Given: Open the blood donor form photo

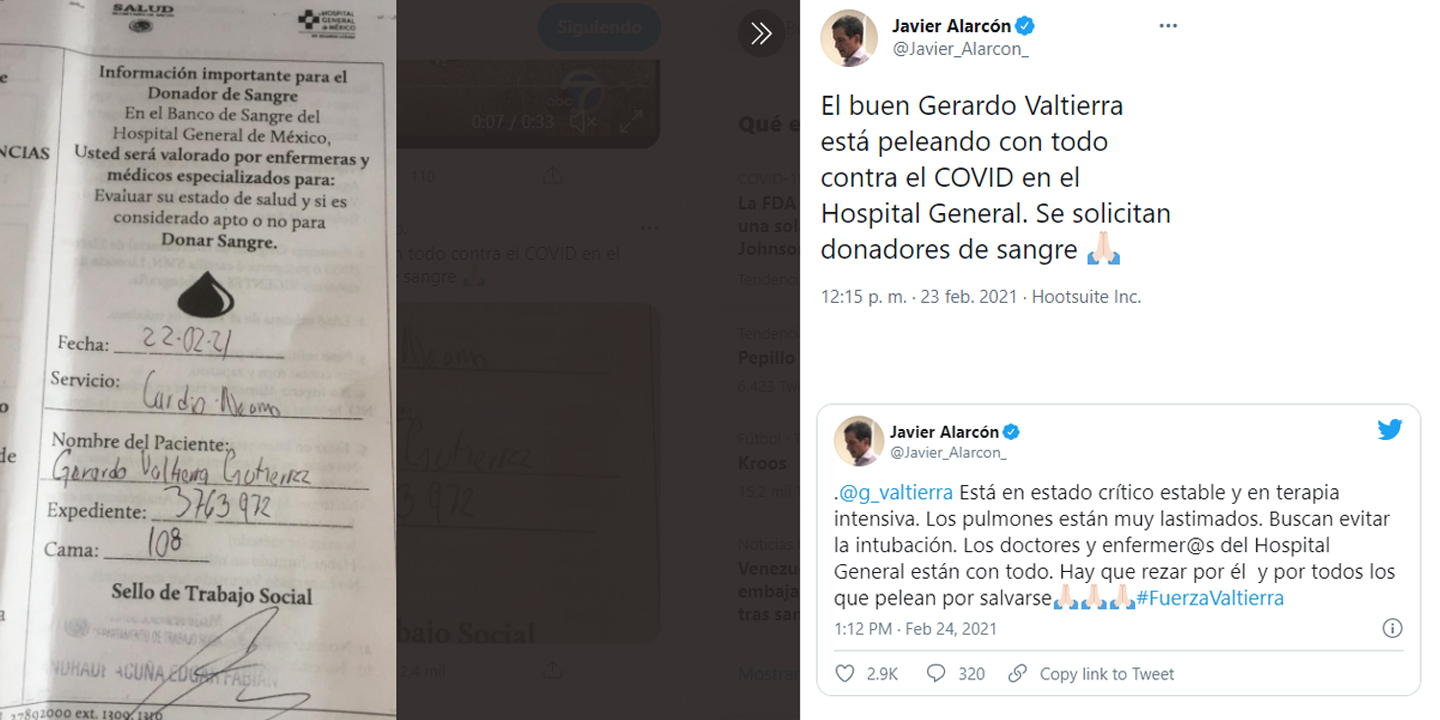Looking at the screenshot, I should click(198, 360).
